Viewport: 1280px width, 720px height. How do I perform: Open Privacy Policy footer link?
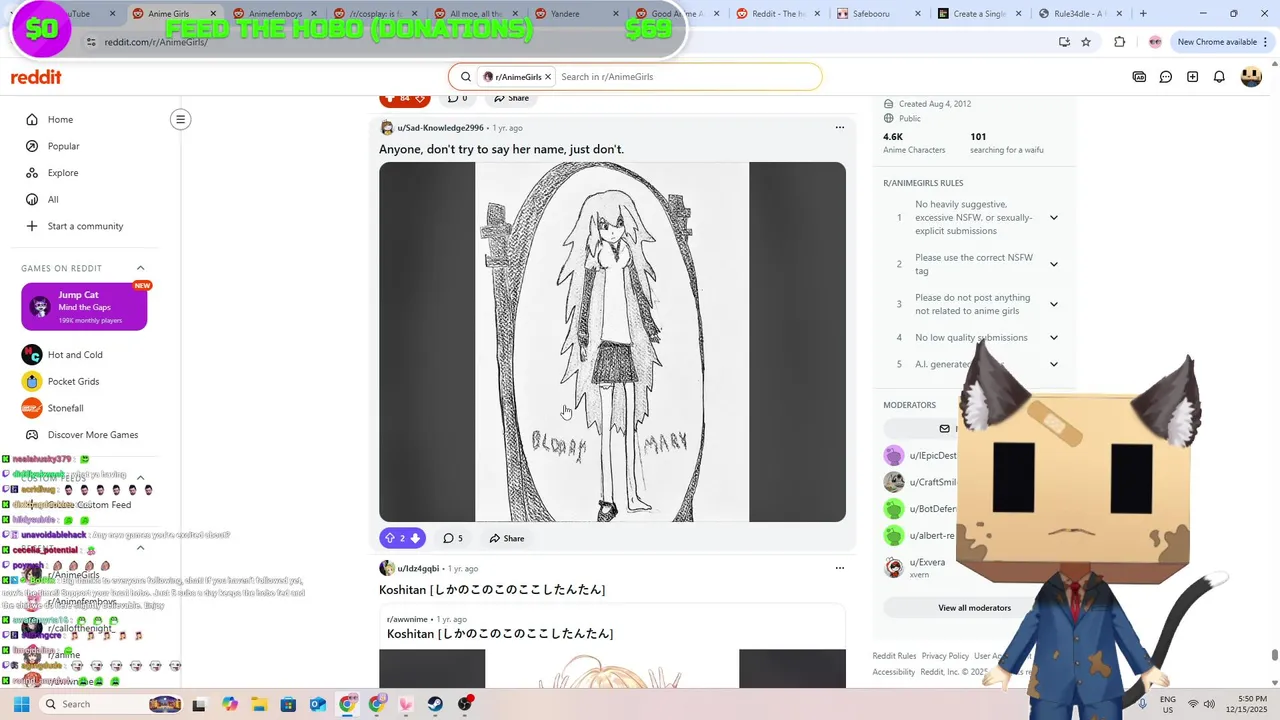(945, 656)
